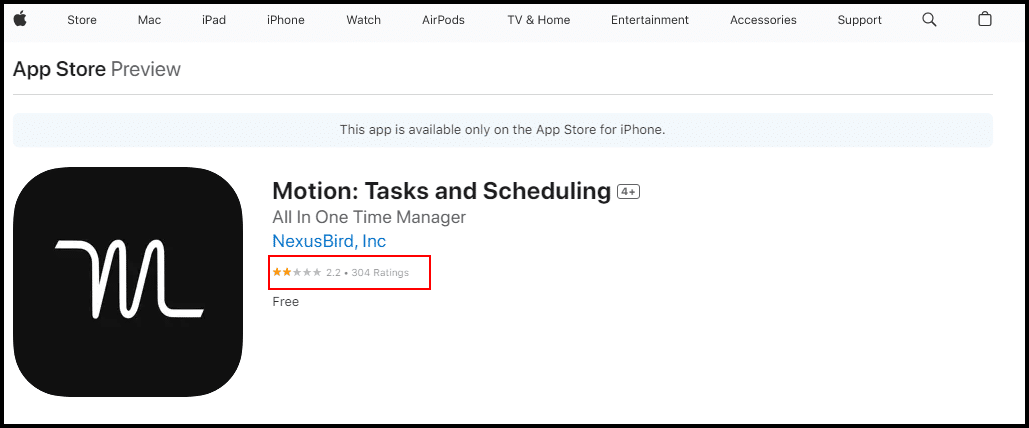Go to the iPhone section
1029x428 pixels.
(285, 20)
